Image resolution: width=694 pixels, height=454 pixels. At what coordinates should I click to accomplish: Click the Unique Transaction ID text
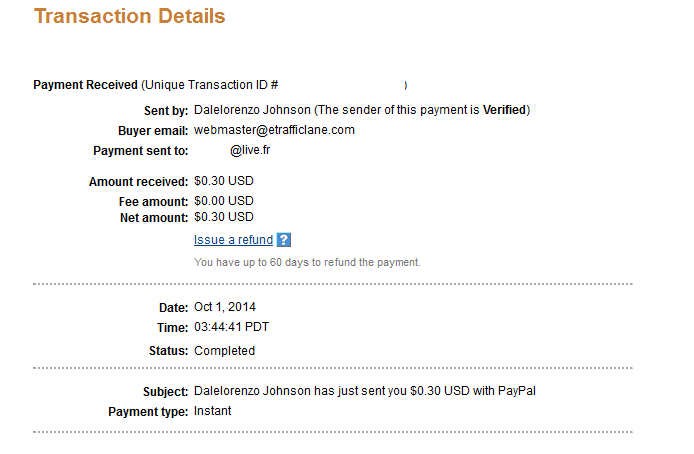click(210, 85)
